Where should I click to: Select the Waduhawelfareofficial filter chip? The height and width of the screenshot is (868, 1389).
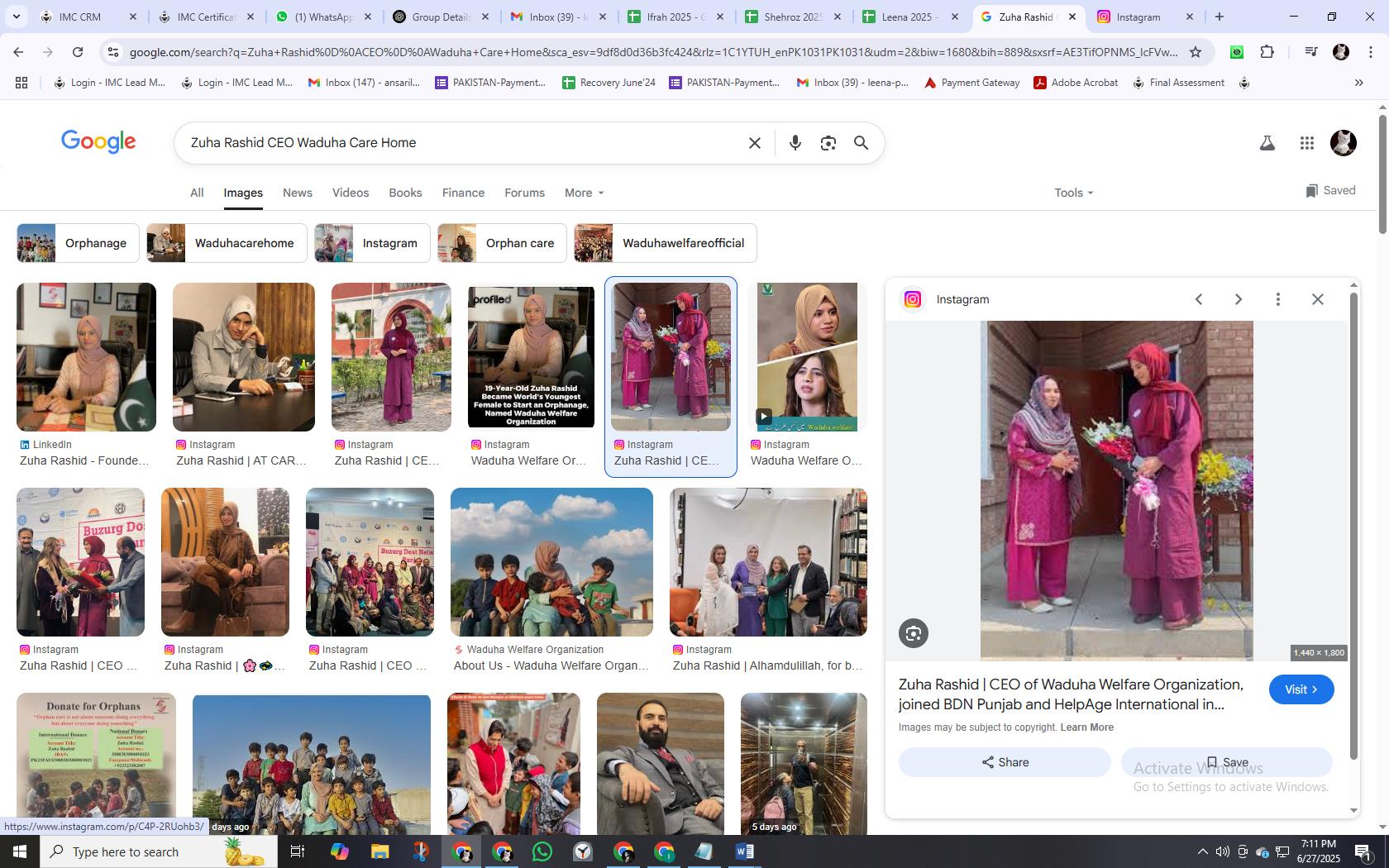666,243
